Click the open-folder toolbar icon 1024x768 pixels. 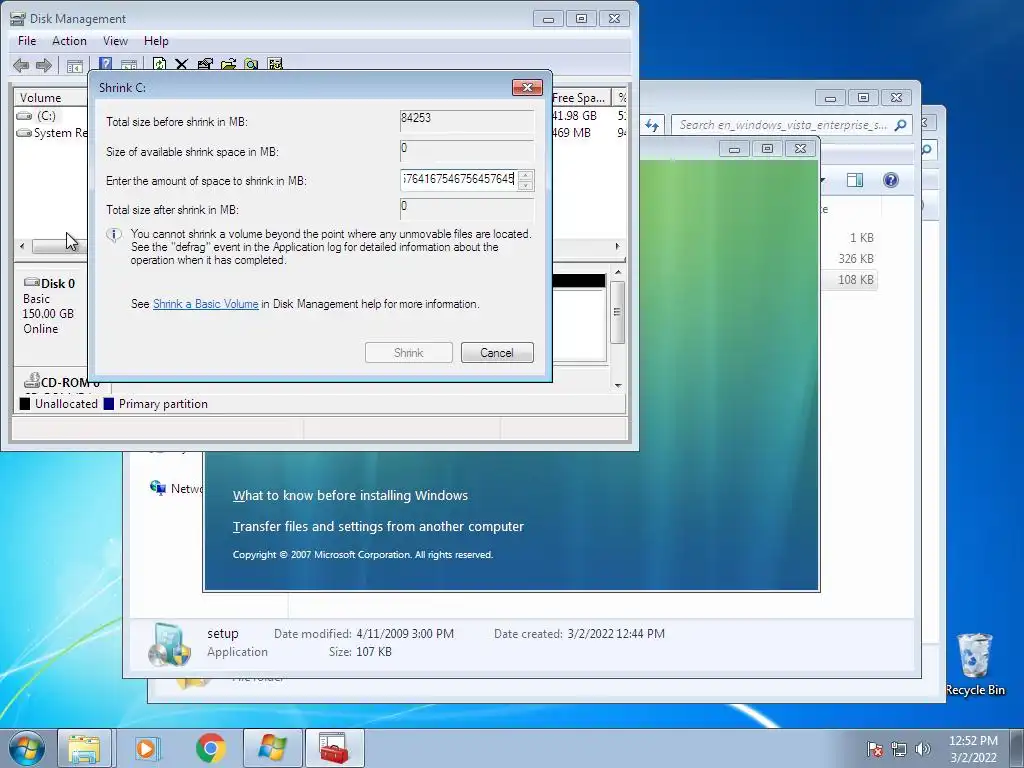pyautogui.click(x=229, y=64)
